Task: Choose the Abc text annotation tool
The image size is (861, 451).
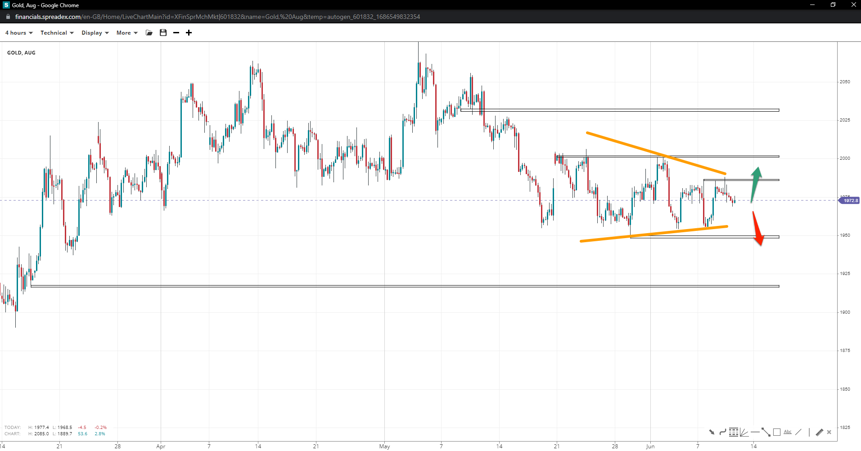Action: click(x=788, y=432)
